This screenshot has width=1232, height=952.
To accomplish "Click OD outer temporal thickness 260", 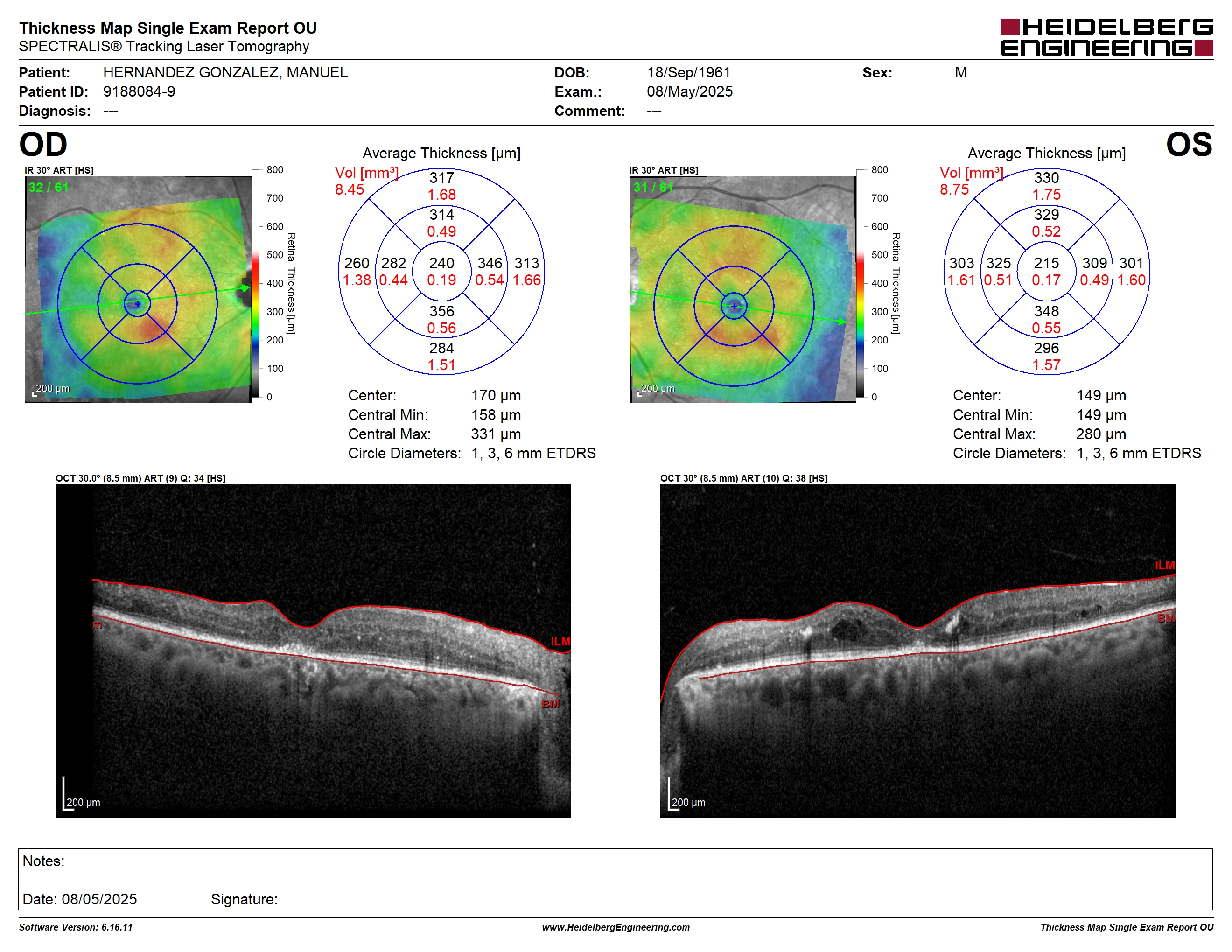I will click(x=357, y=263).
